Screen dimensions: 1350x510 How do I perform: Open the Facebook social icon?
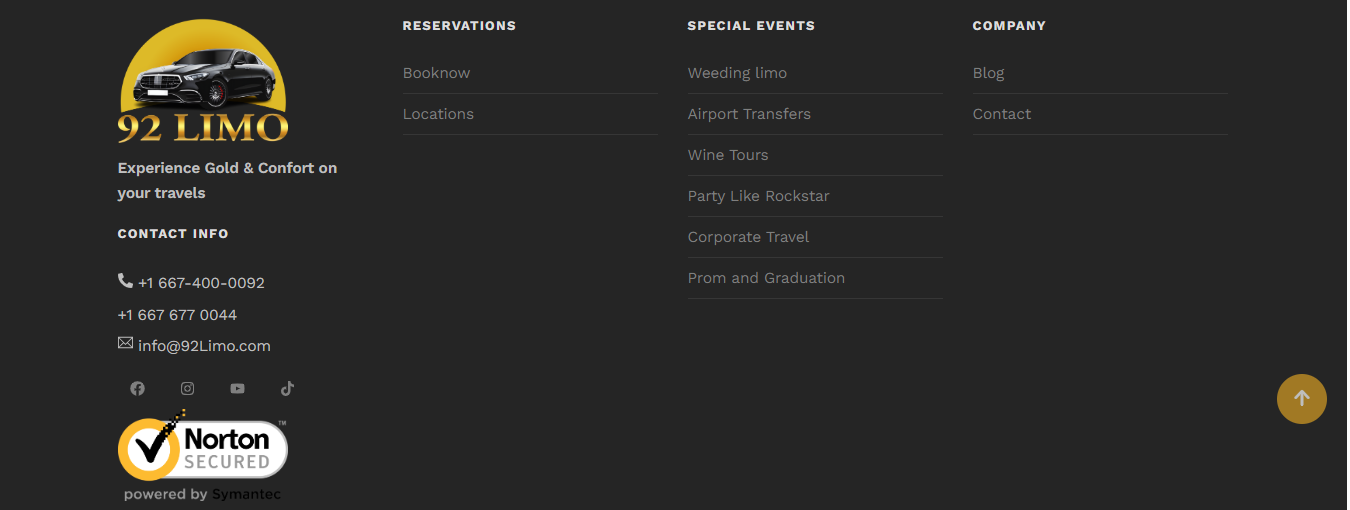pyautogui.click(x=137, y=389)
